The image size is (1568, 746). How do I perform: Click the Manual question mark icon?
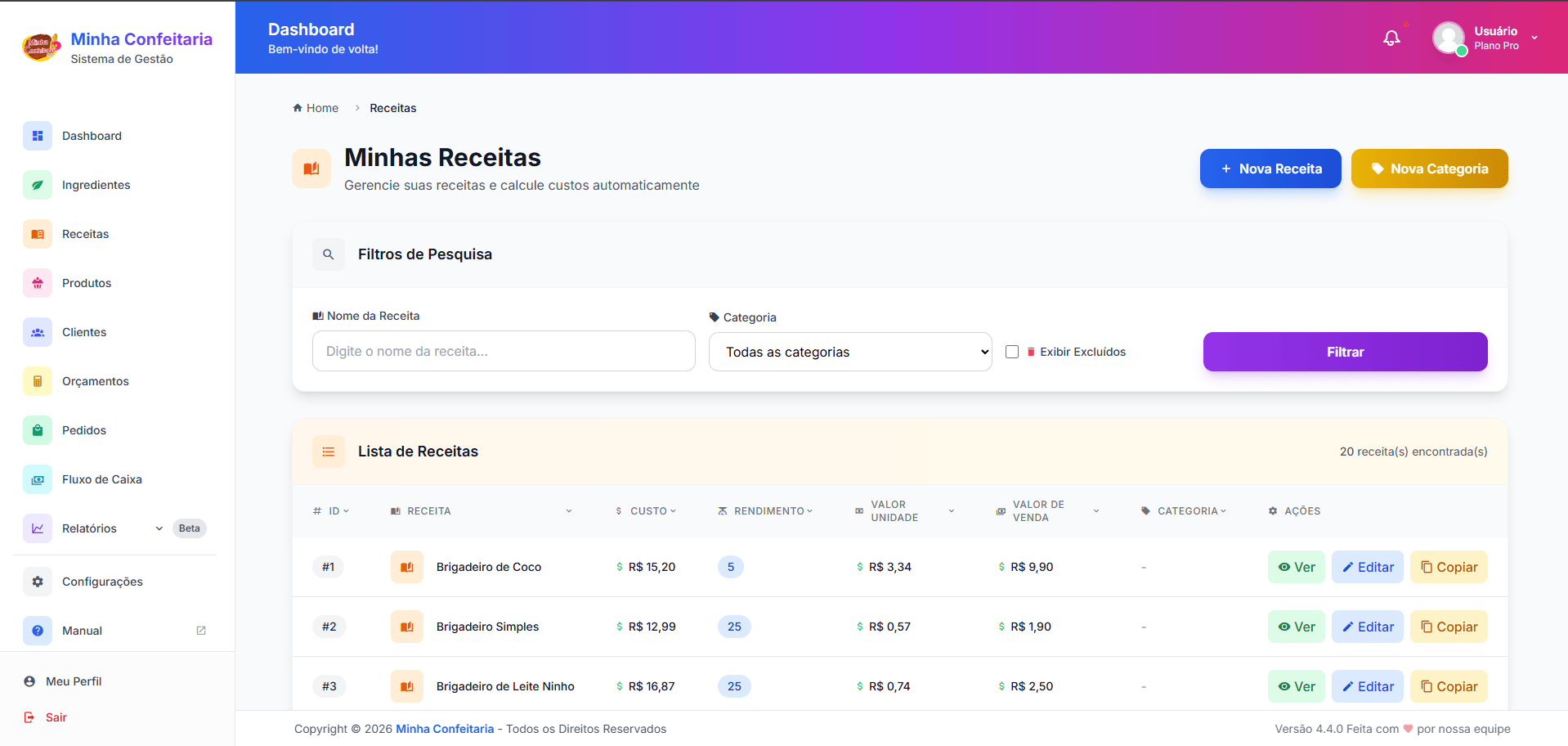38,631
